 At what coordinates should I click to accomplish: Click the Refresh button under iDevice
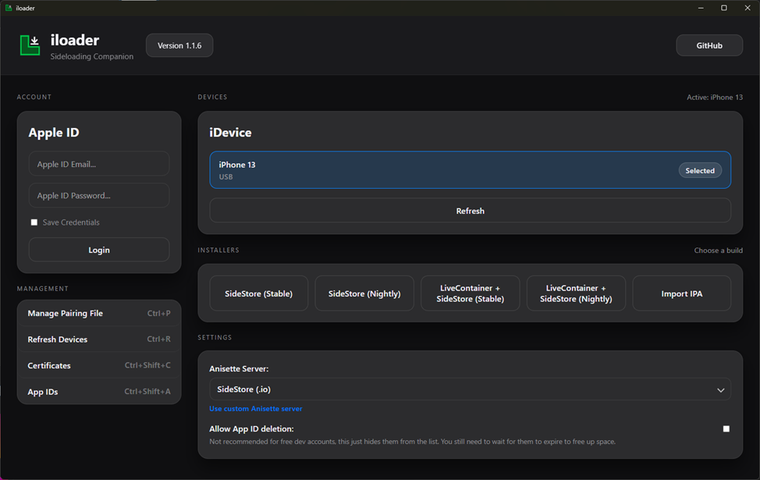pos(470,211)
